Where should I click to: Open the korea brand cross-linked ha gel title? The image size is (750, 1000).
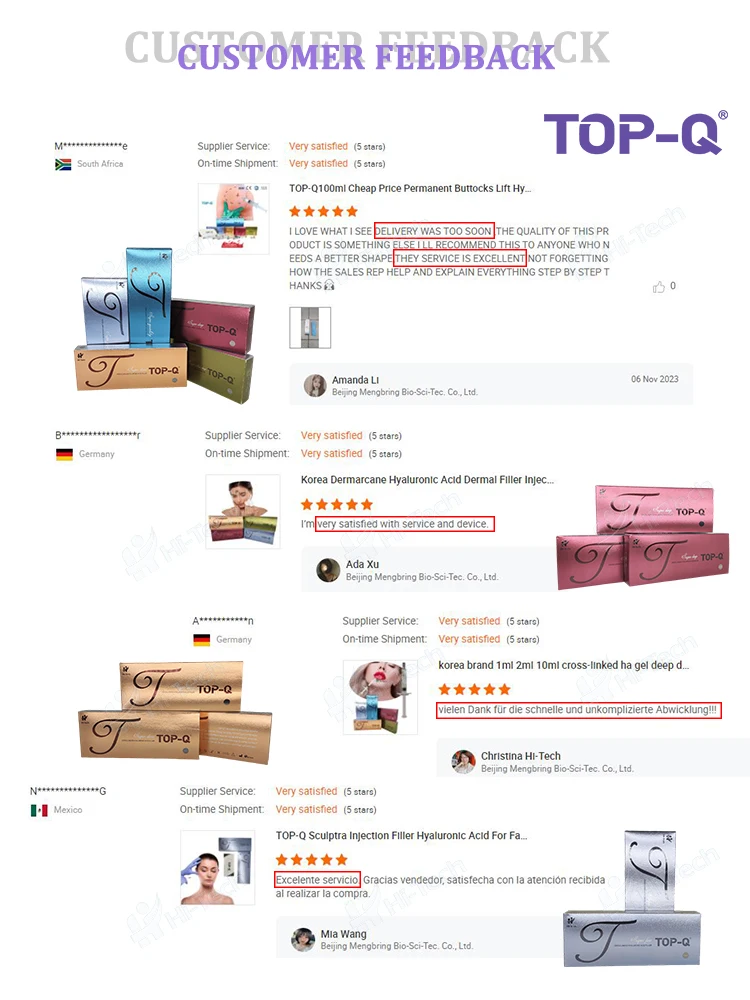[563, 665]
